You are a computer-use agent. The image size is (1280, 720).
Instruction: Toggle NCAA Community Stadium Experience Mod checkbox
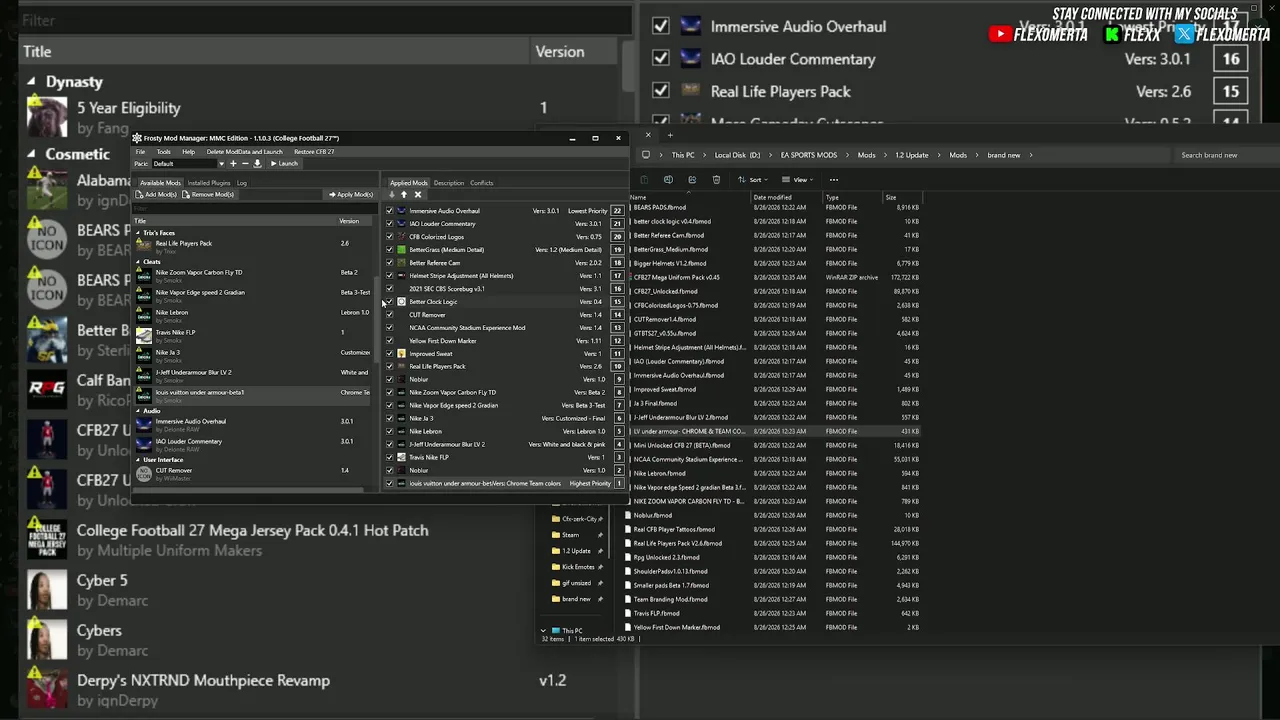(390, 328)
